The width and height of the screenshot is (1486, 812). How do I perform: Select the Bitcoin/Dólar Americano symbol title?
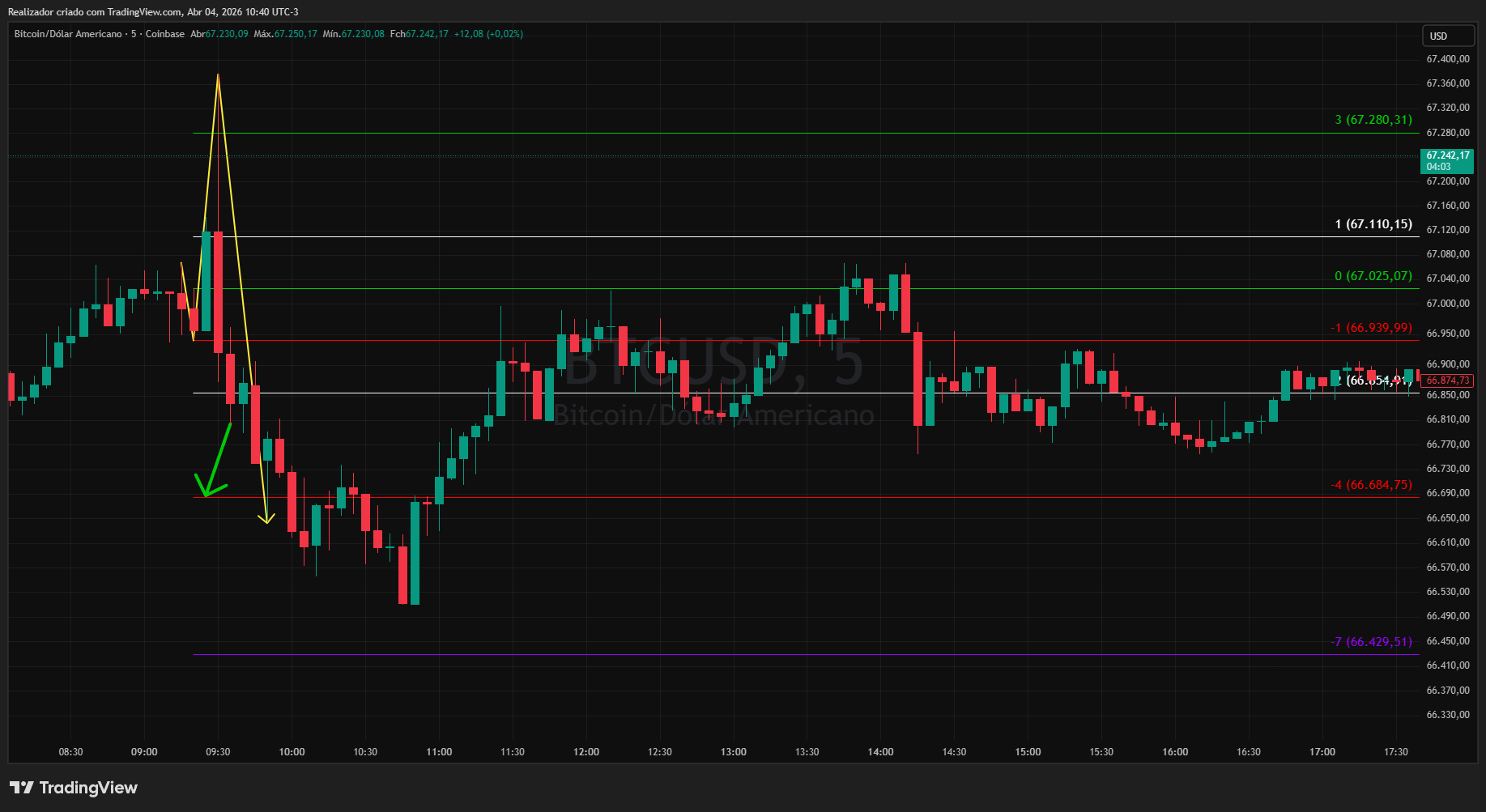coord(68,34)
